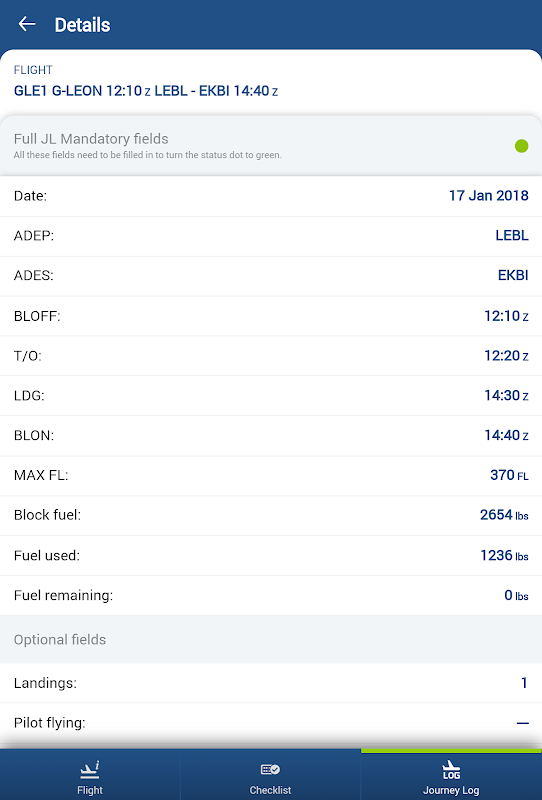This screenshot has height=800, width=542.
Task: Edit the Date field 17 Jan 2018
Action: (488, 196)
